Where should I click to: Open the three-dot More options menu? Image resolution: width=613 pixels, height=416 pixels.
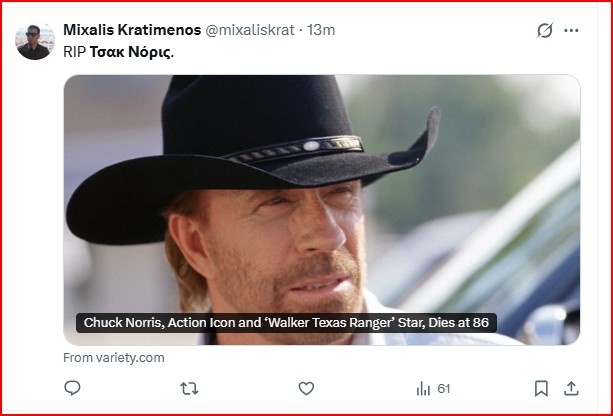572,30
